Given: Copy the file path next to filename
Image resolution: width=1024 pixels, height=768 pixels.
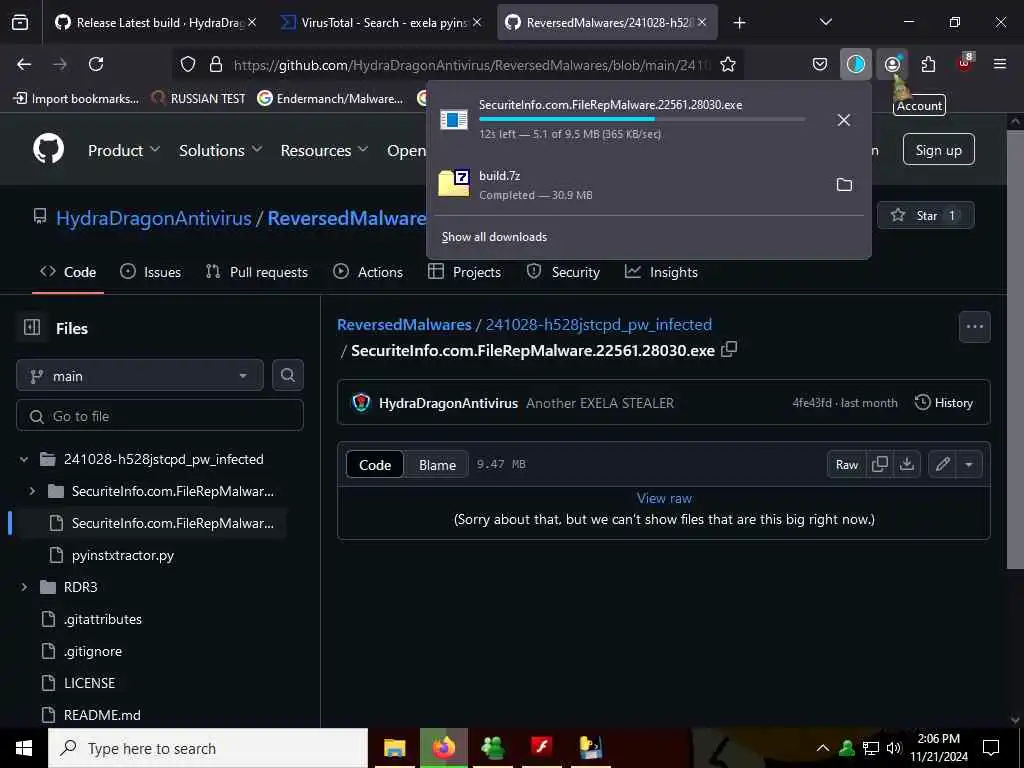Looking at the screenshot, I should tap(729, 350).
